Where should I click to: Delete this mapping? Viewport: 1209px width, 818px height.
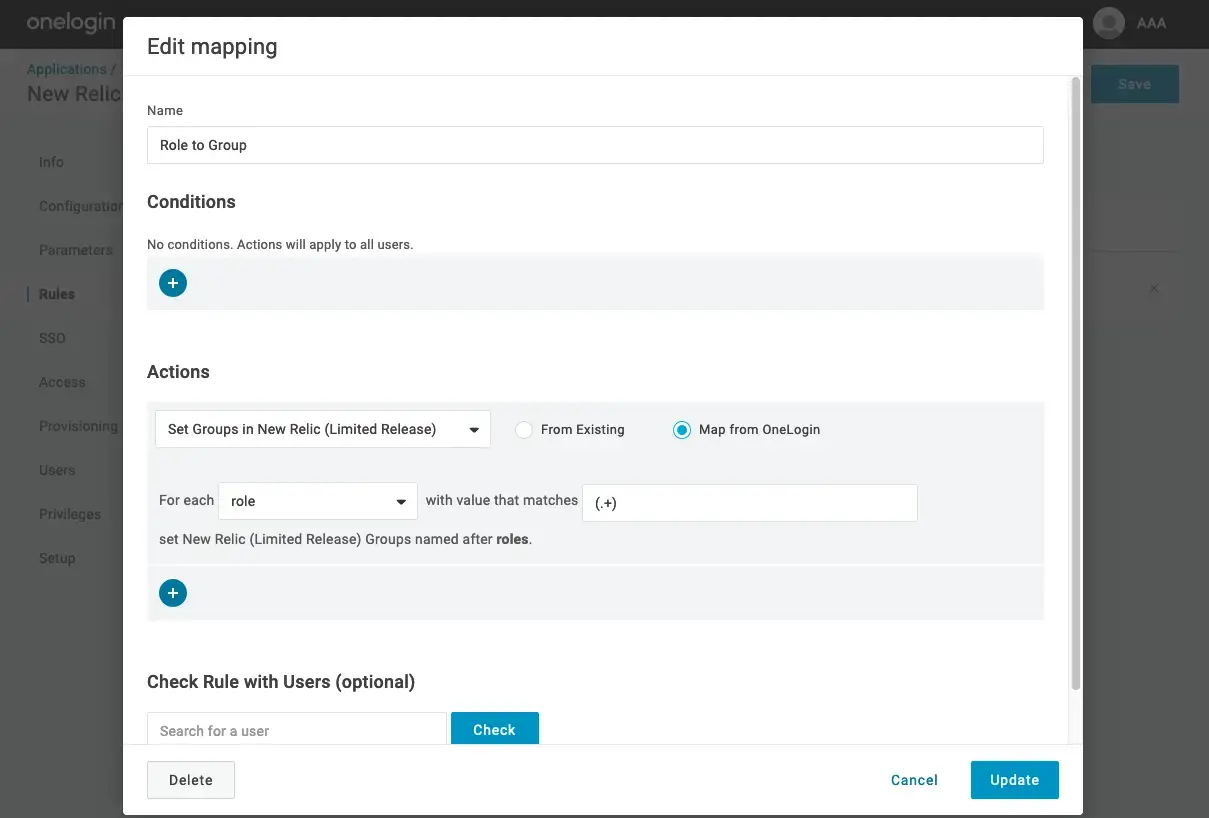pyautogui.click(x=191, y=780)
